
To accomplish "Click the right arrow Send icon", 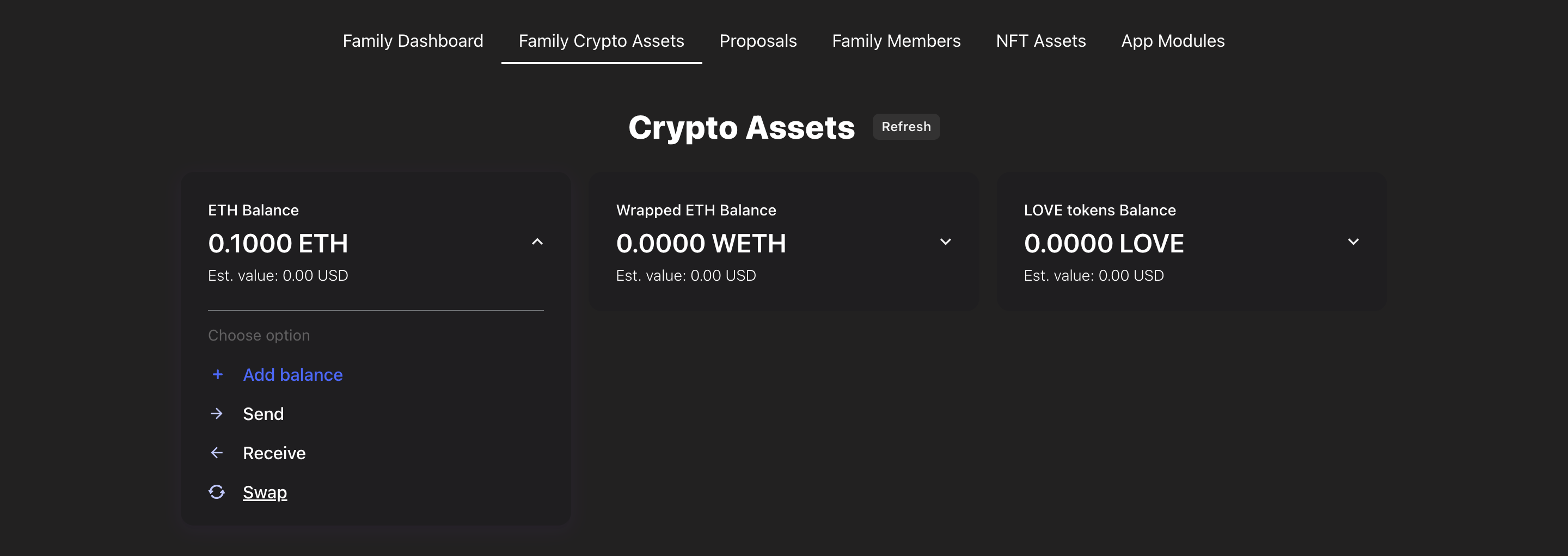I will point(217,413).
